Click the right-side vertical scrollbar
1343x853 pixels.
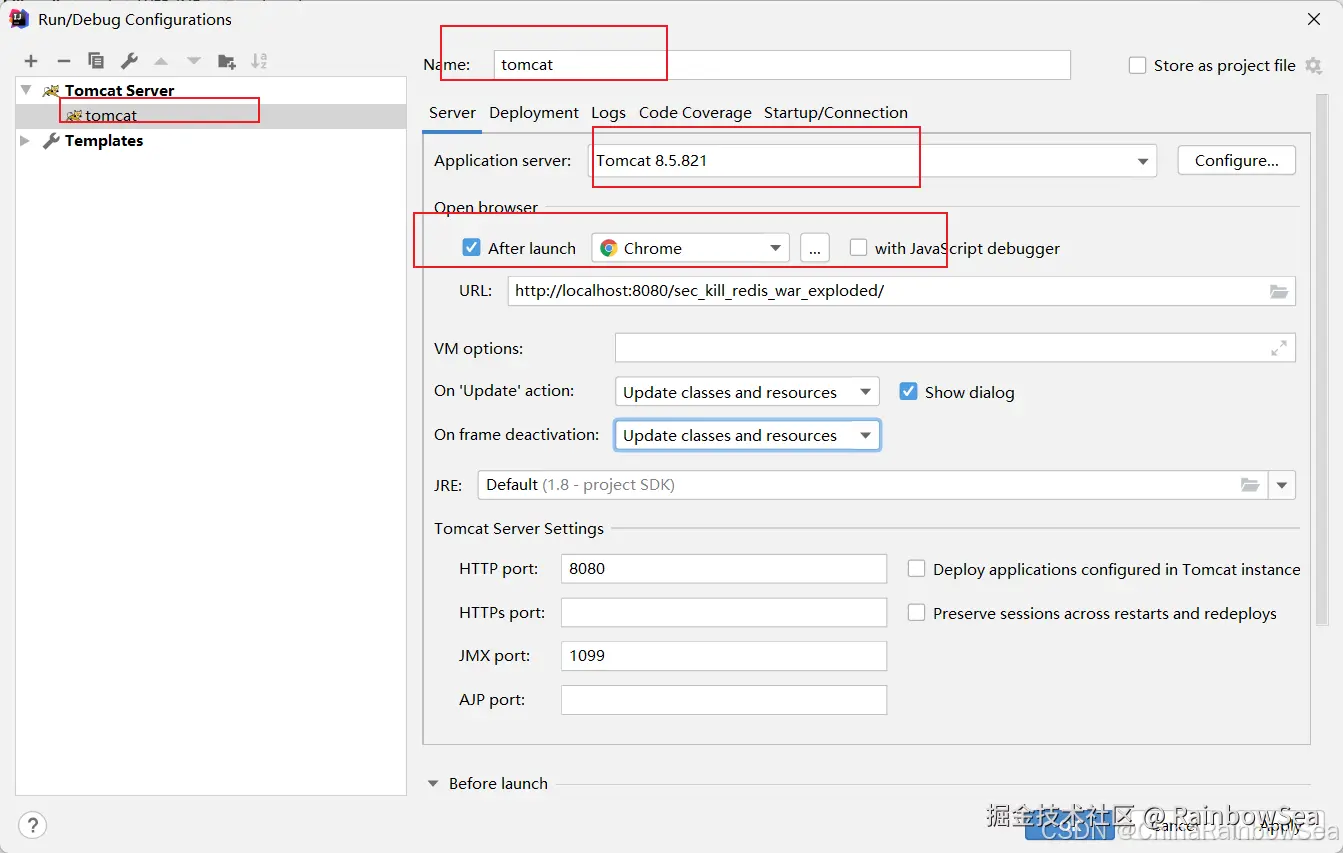pos(1323,360)
